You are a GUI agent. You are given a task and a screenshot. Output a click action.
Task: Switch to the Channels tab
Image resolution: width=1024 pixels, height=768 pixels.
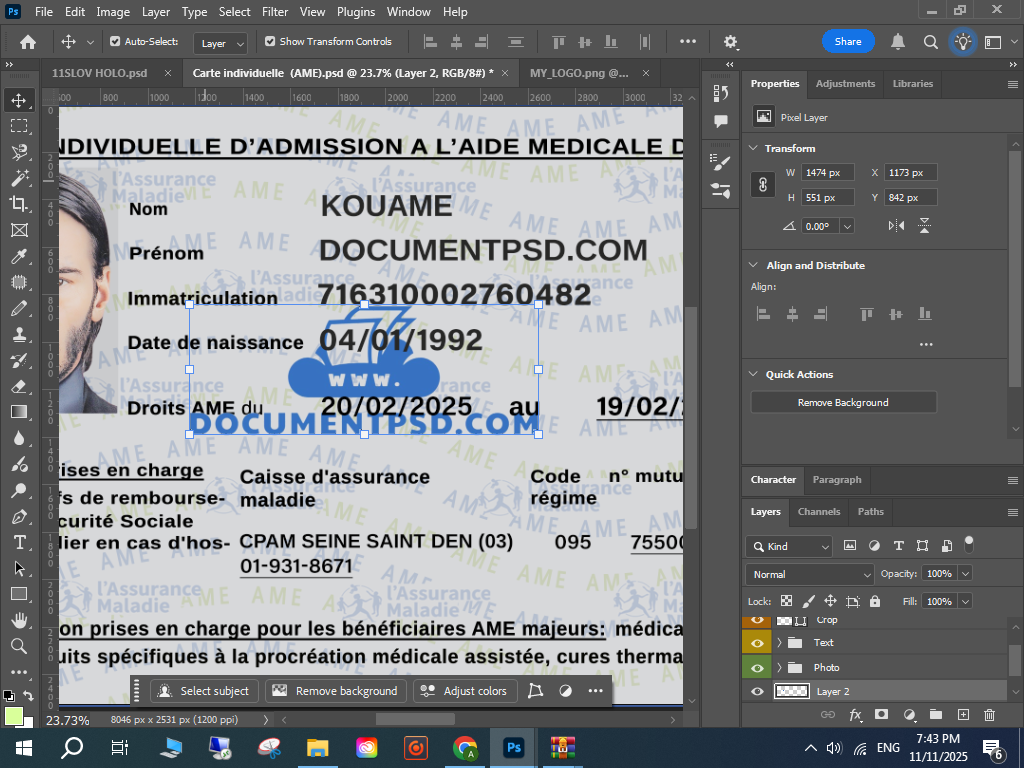pos(818,511)
